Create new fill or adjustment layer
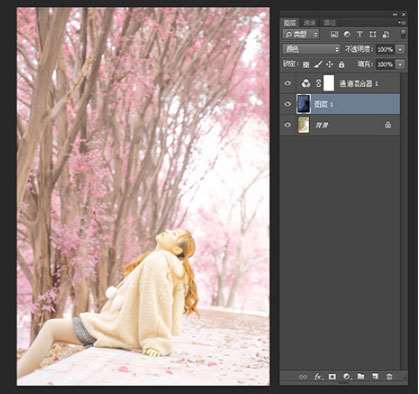 coord(347,377)
